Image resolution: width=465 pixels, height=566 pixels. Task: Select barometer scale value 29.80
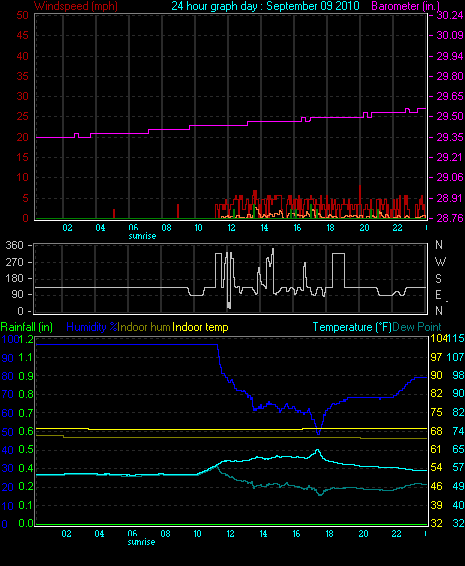449,76
